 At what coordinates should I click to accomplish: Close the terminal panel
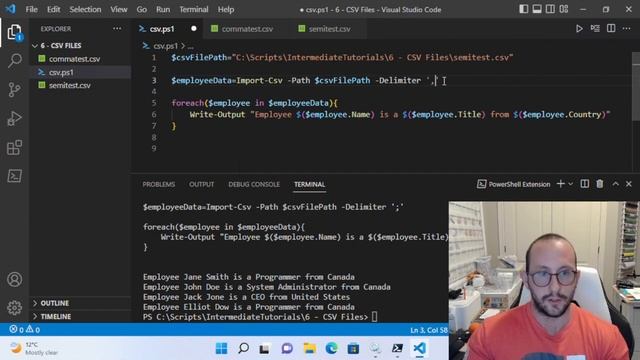pos(629,184)
